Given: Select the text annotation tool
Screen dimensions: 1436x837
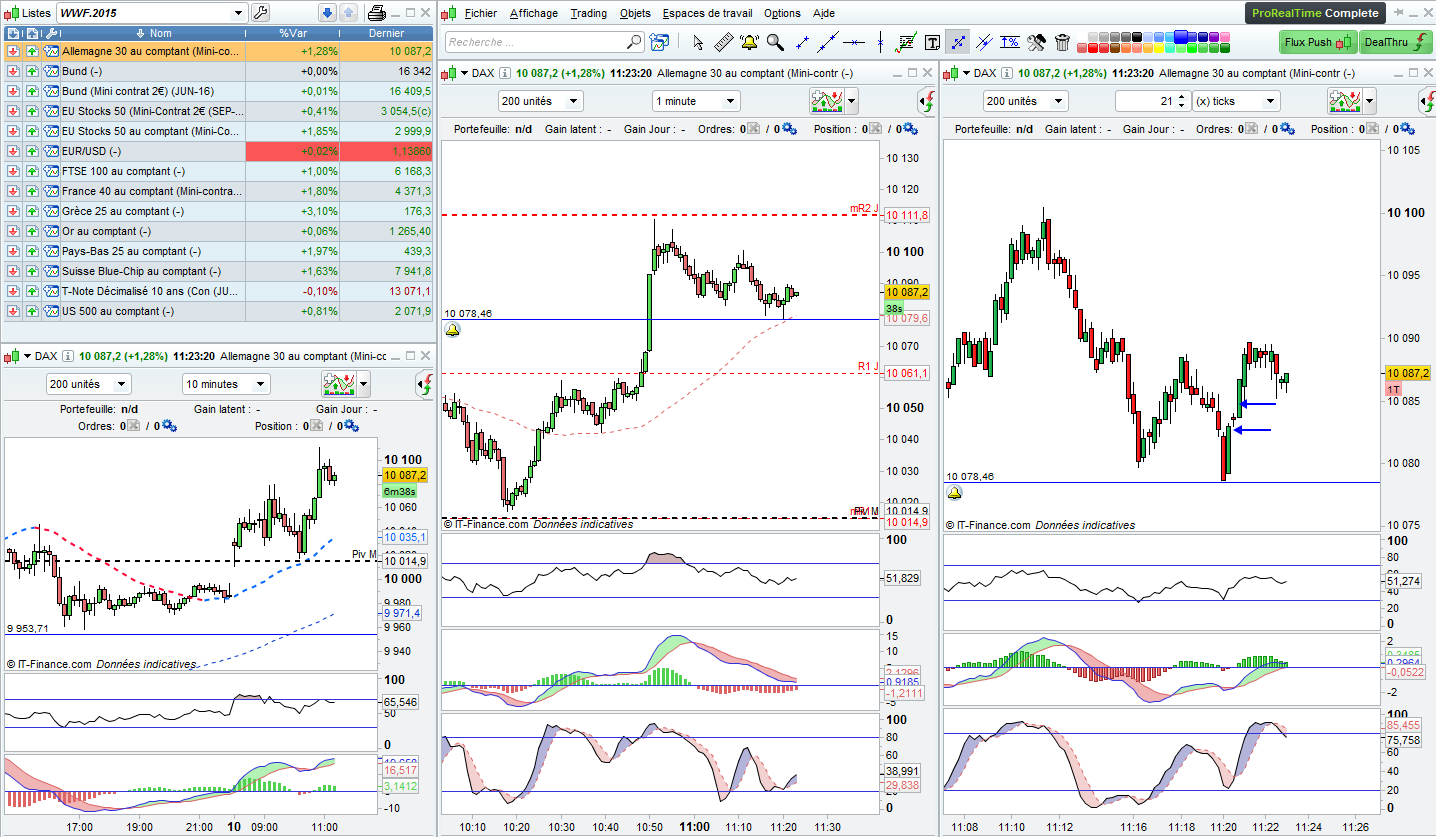Looking at the screenshot, I should (932, 42).
